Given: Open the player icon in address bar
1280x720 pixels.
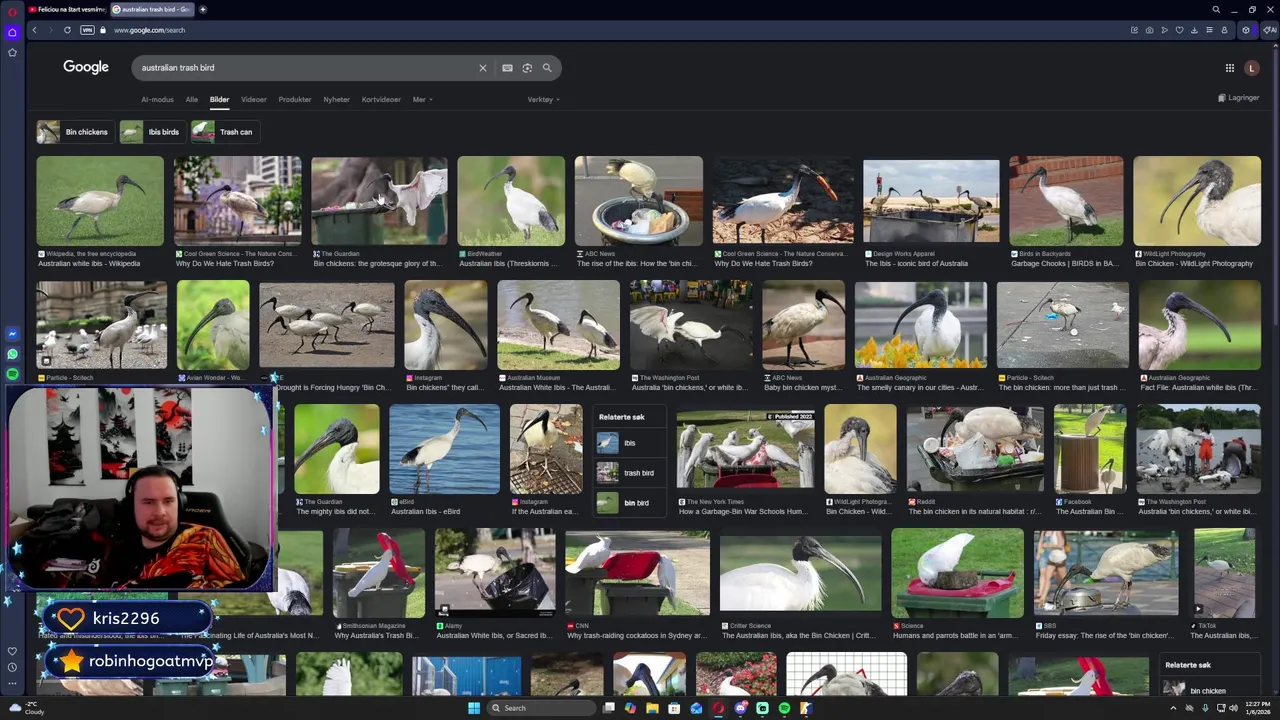Looking at the screenshot, I should coord(1164,30).
